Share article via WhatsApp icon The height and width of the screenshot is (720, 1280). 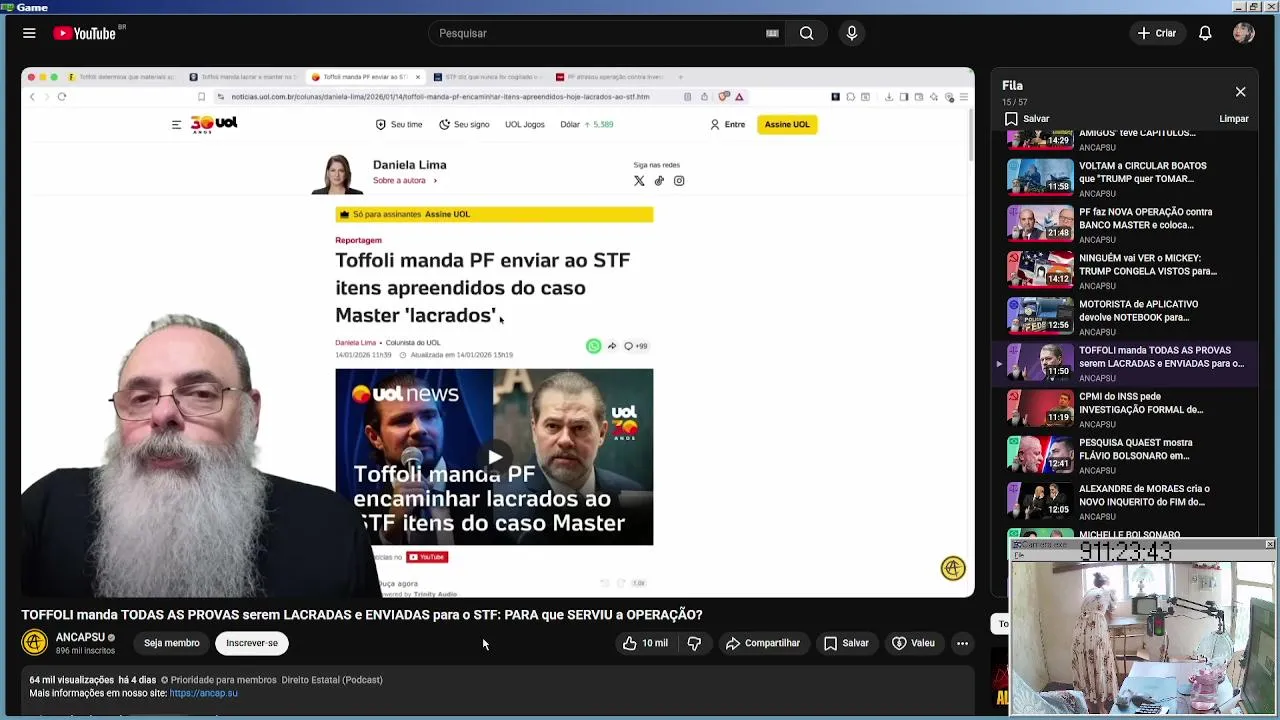593,346
